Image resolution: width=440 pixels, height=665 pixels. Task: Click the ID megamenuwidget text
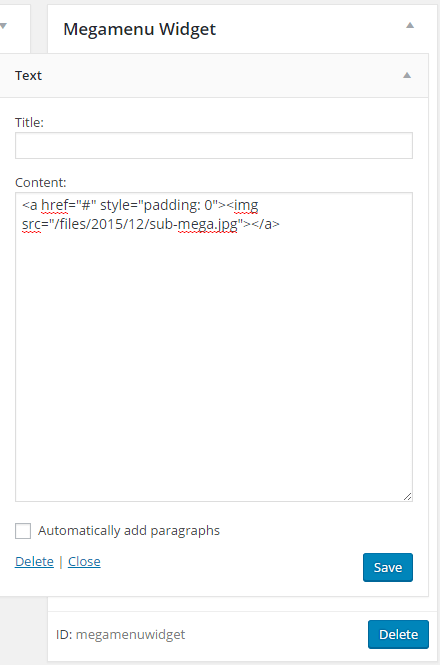121,634
